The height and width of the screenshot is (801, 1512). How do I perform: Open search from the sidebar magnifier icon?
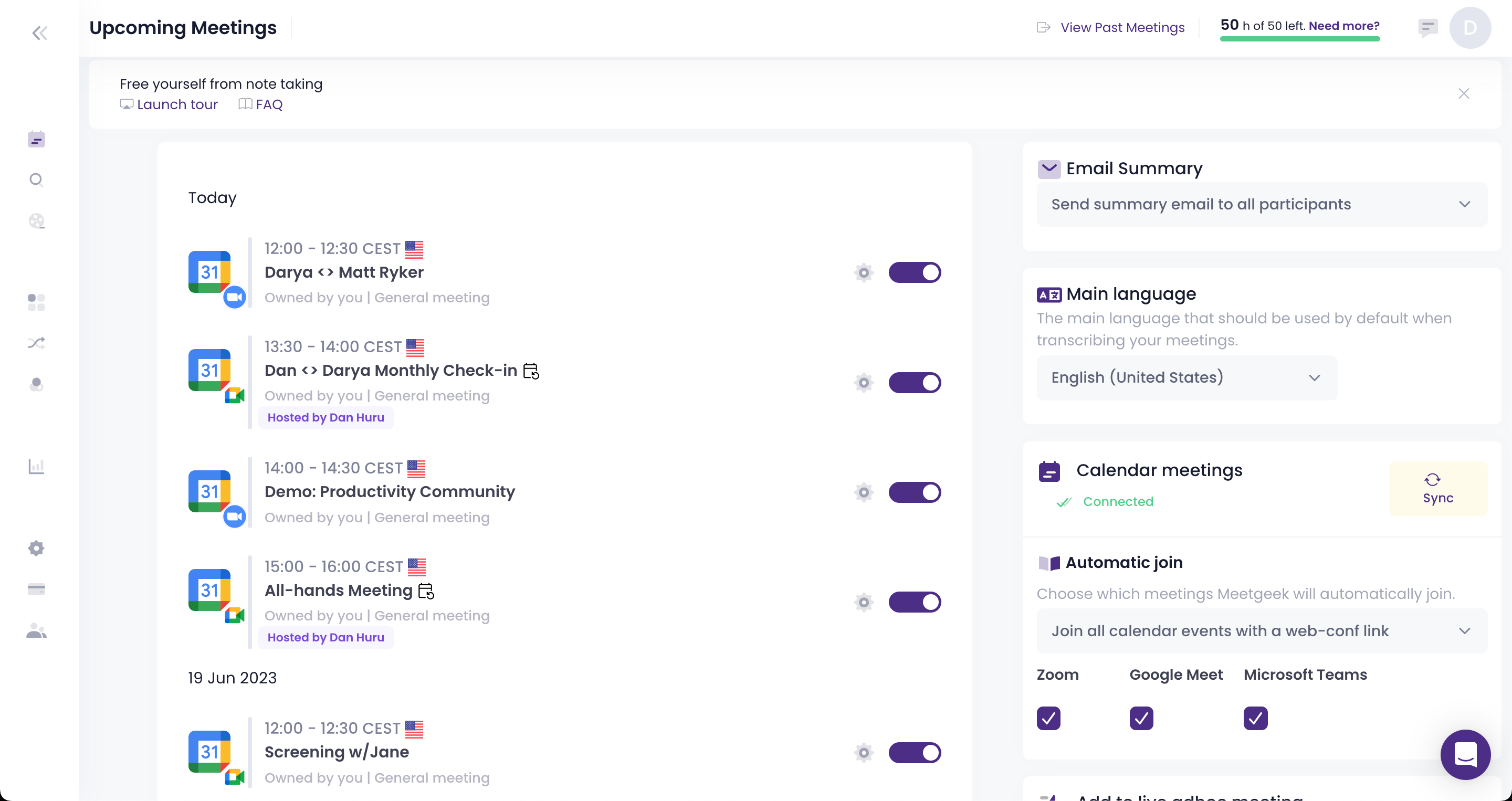(36, 180)
